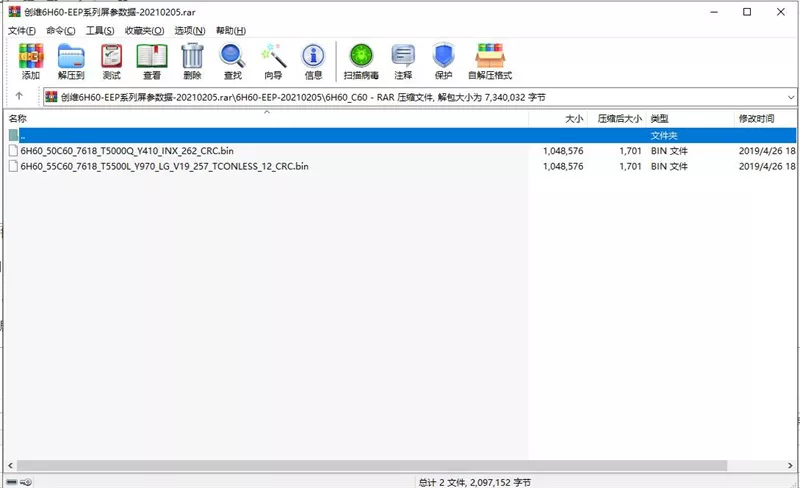Select file 6H60_55C60_7618_T5500L_Y970_LG_V19_257_TCONLESS_12_CRC.bin

(164, 166)
